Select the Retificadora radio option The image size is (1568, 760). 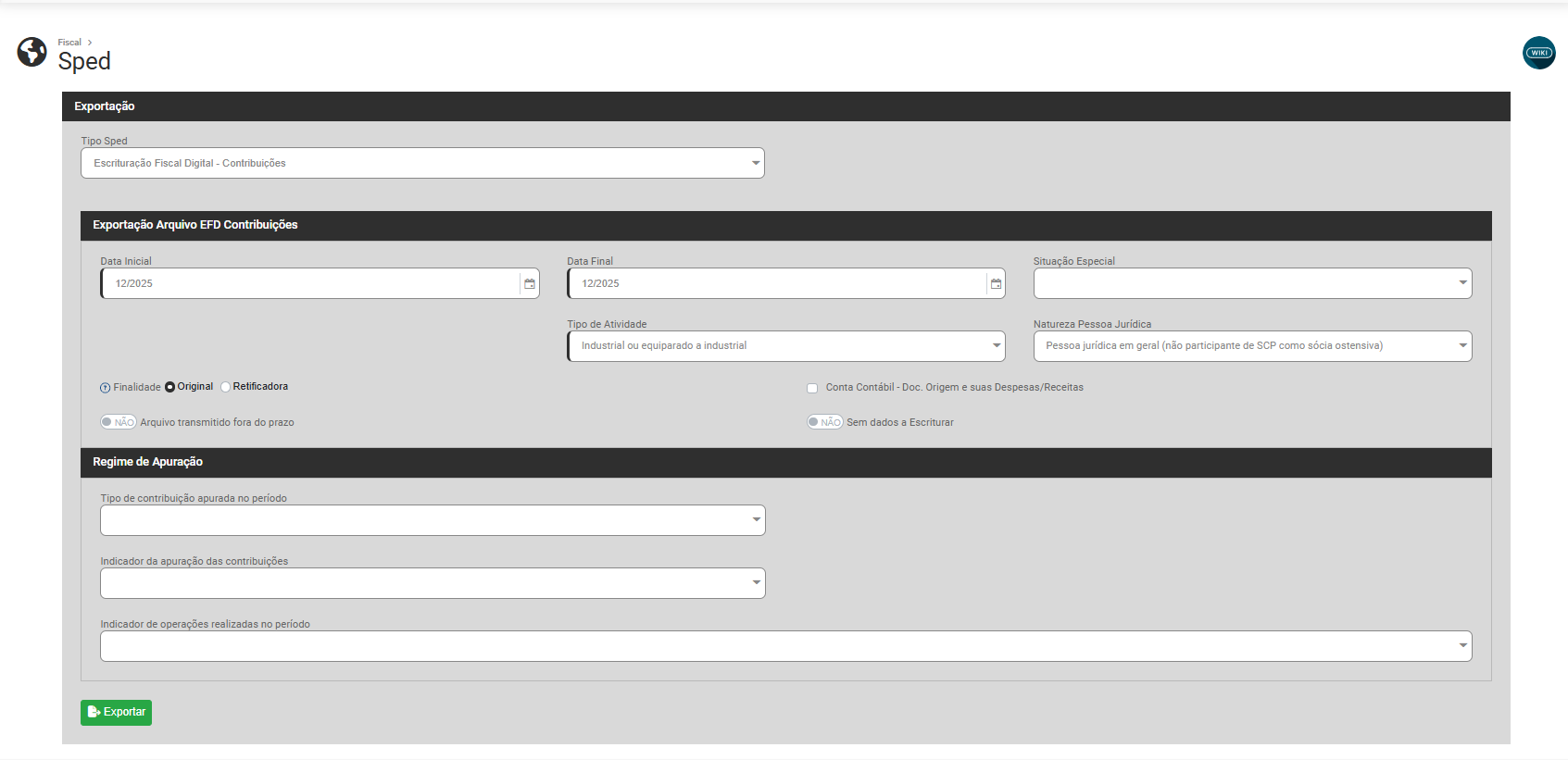coord(226,387)
